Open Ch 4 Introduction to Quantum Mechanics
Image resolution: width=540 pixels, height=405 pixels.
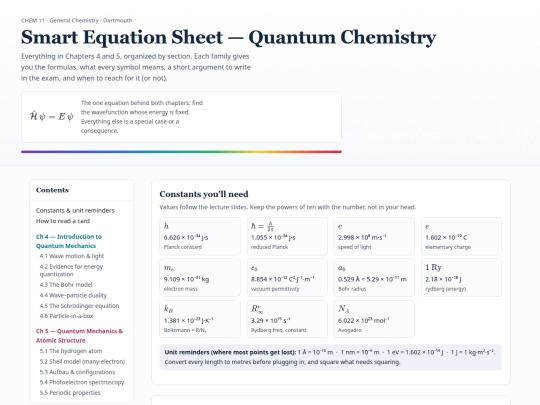pyautogui.click(x=69, y=241)
